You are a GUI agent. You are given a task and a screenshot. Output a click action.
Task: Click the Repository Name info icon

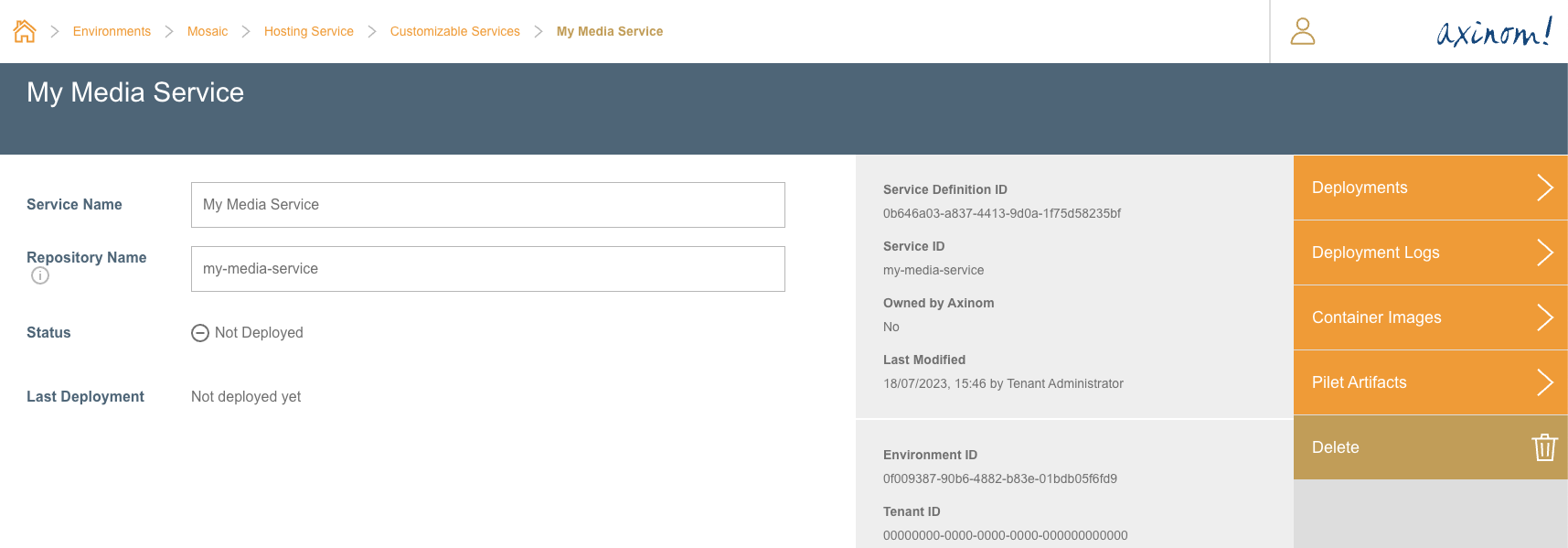point(40,275)
